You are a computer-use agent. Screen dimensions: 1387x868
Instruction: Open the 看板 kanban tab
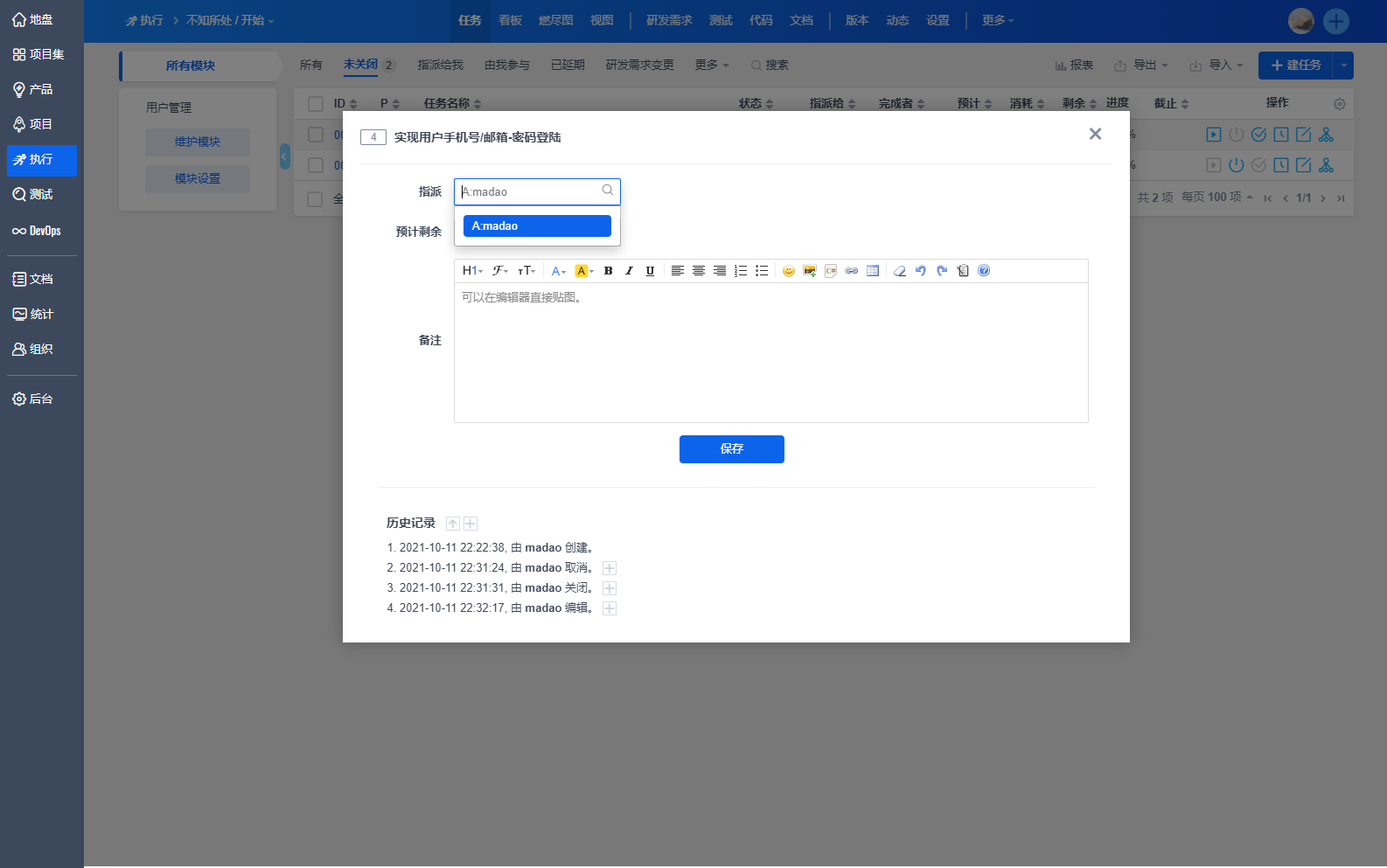pos(511,20)
